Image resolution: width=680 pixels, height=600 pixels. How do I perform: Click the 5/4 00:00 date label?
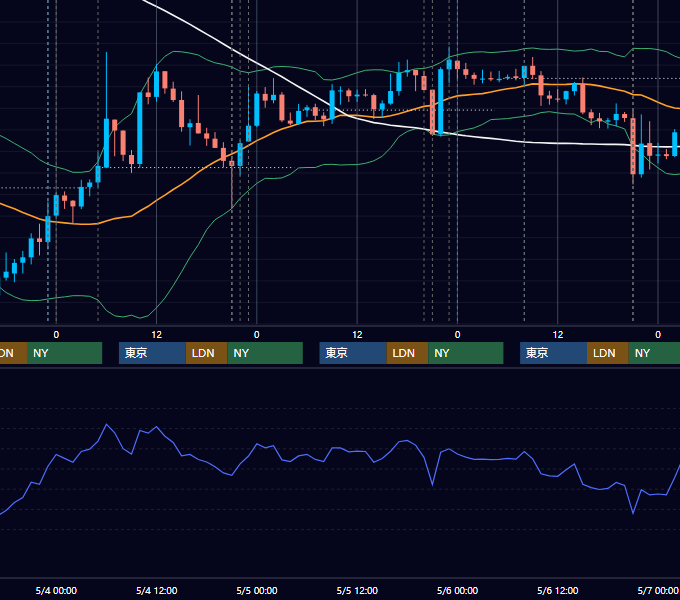[x=56, y=590]
